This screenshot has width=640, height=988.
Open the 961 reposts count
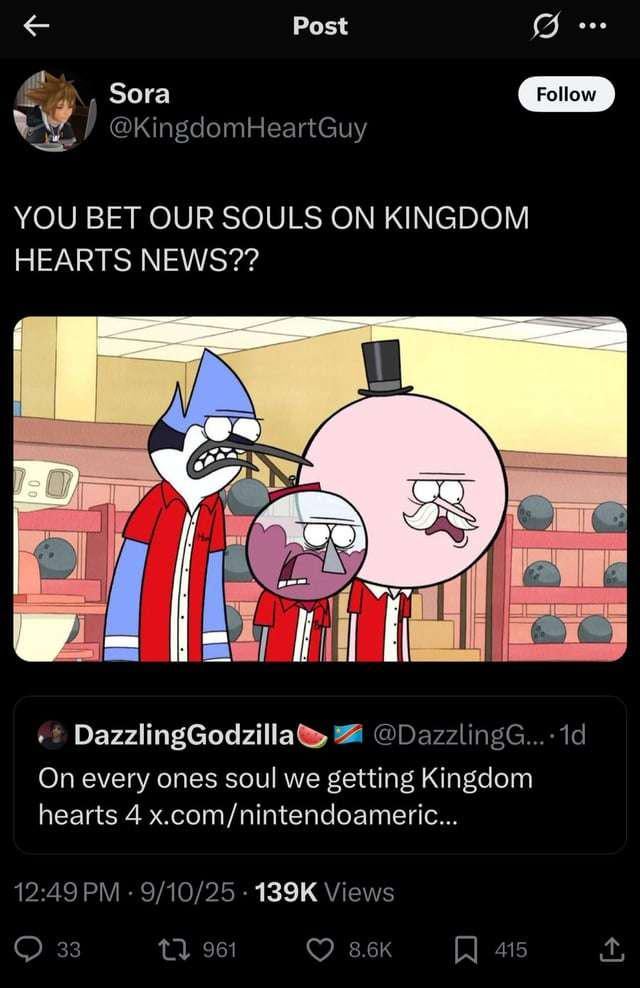(219, 950)
